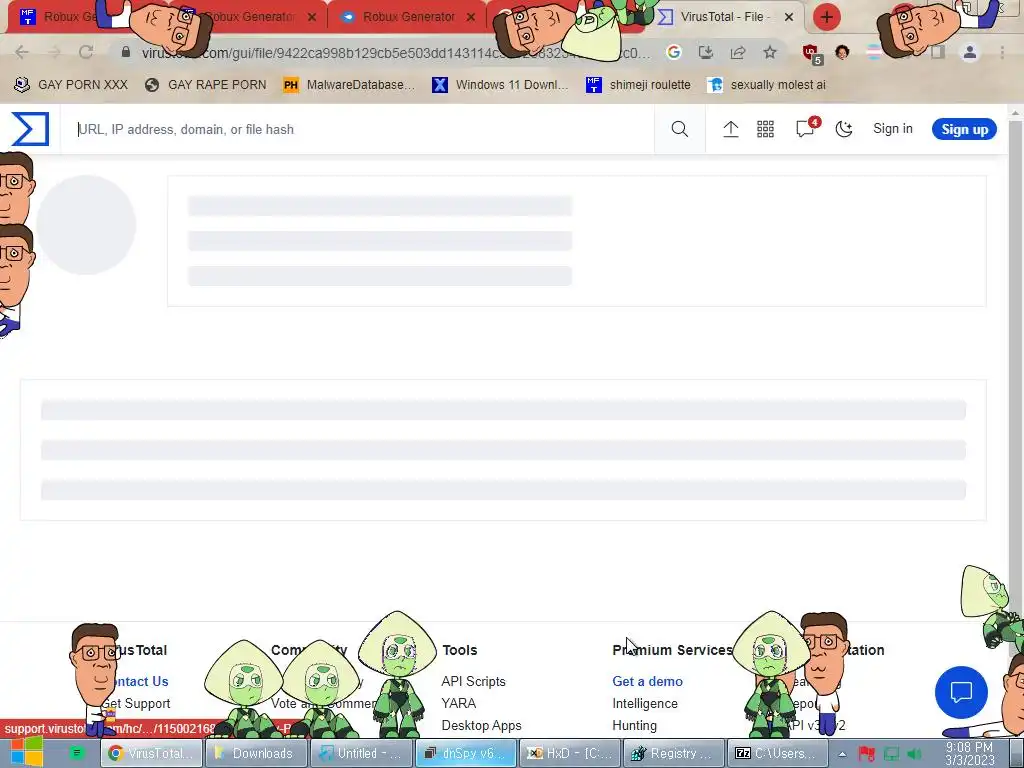
Task: Click the red flag tray icon
Action: pyautogui.click(x=867, y=754)
